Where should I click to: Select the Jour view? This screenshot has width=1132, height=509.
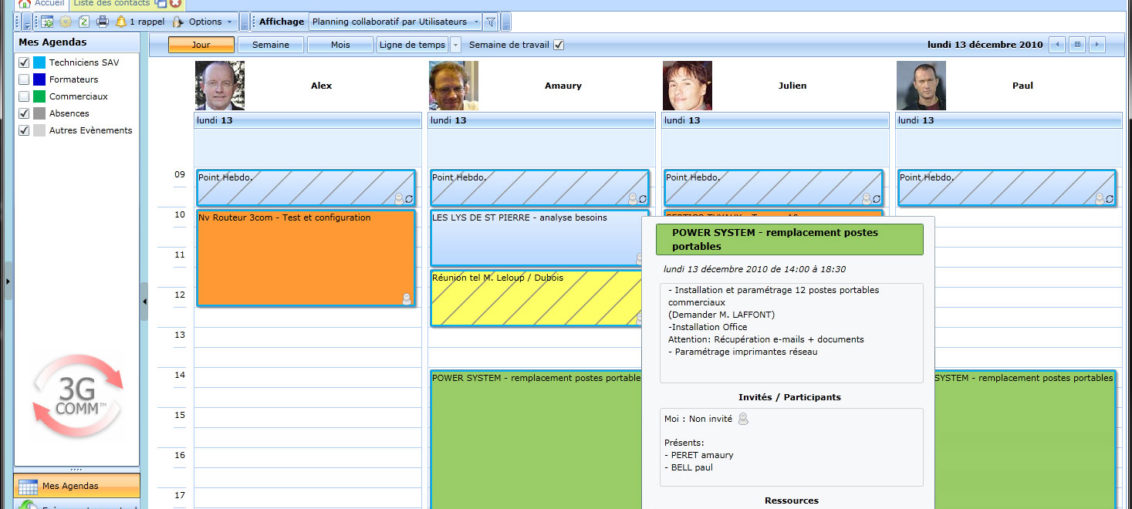pyautogui.click(x=201, y=45)
